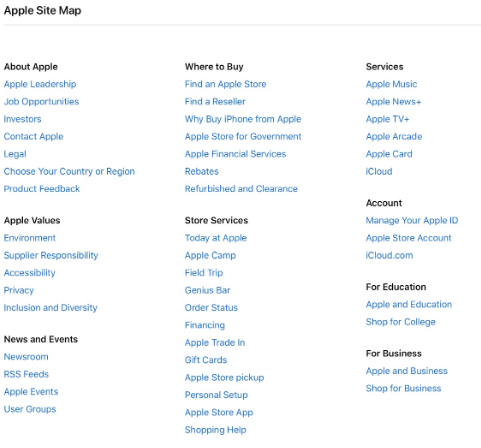Open Manage Your Apple ID
This screenshot has width=481, height=448.
coord(412,220)
